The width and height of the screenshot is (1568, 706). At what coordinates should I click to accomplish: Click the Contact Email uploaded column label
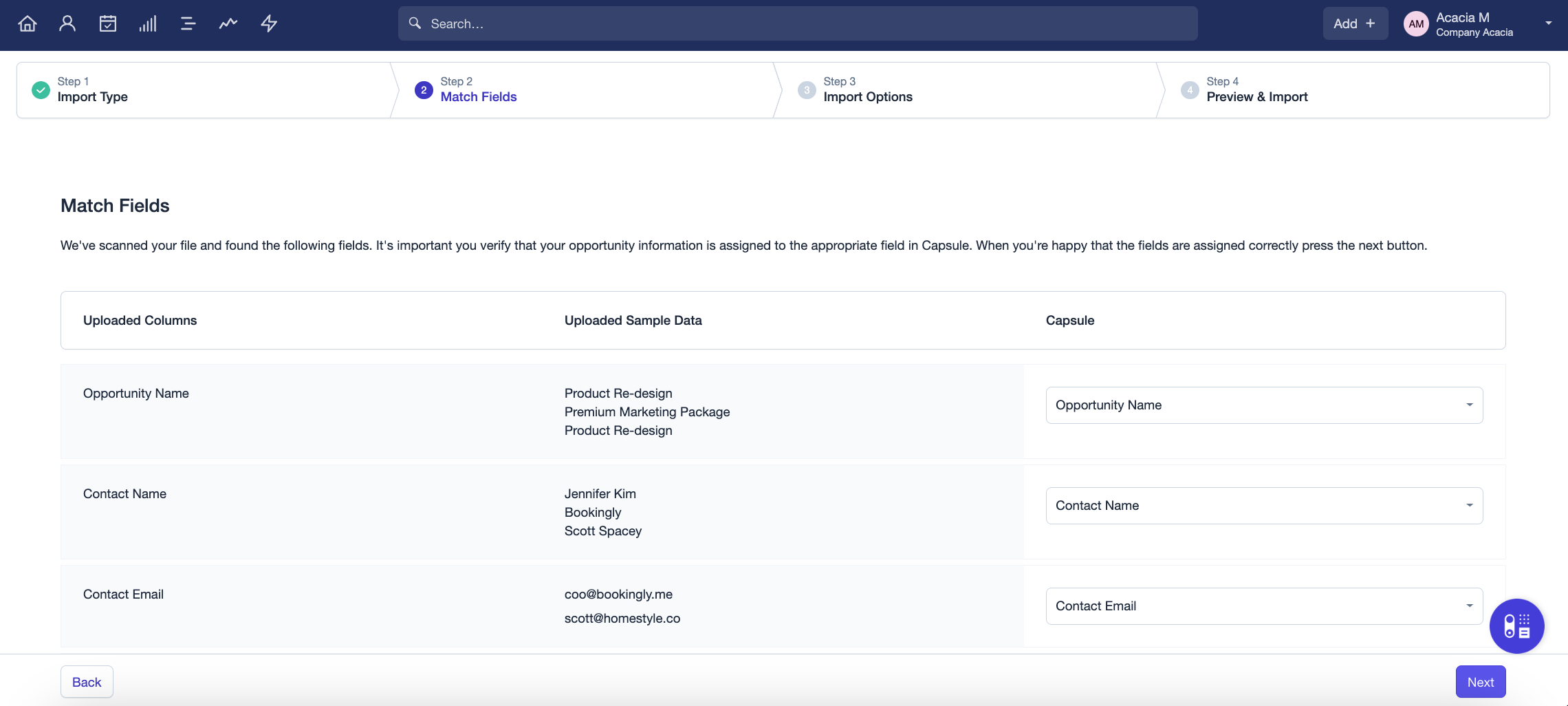(123, 595)
